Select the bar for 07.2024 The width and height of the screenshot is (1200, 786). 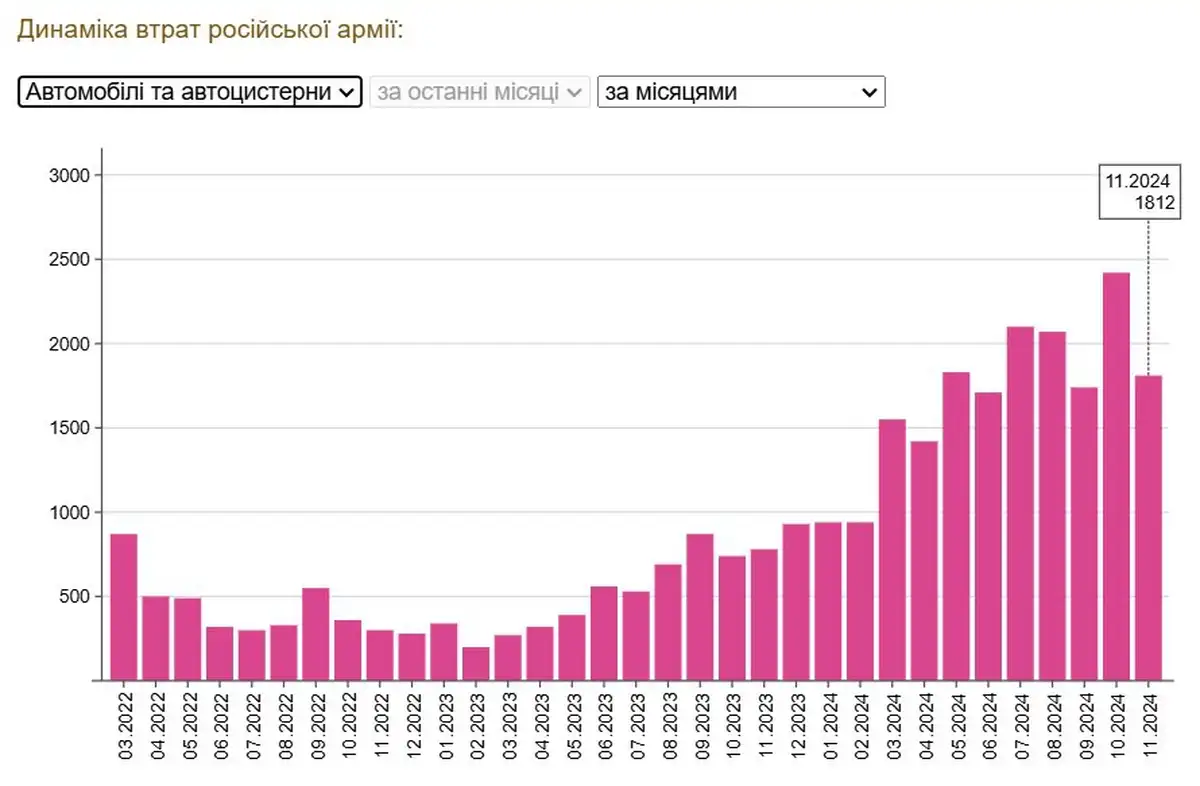click(1020, 503)
